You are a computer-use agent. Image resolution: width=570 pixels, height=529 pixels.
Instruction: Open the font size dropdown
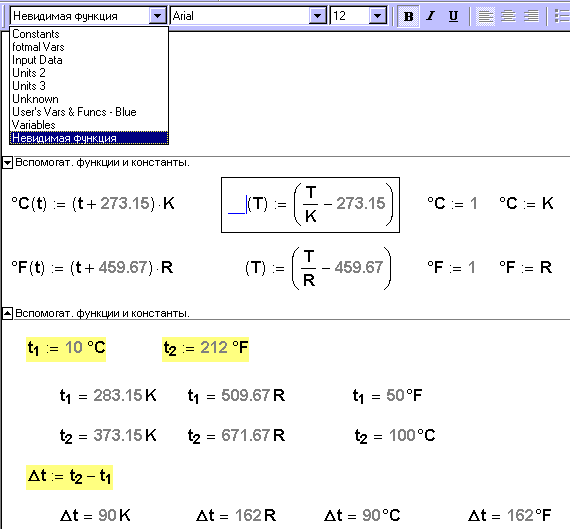pyautogui.click(x=378, y=16)
